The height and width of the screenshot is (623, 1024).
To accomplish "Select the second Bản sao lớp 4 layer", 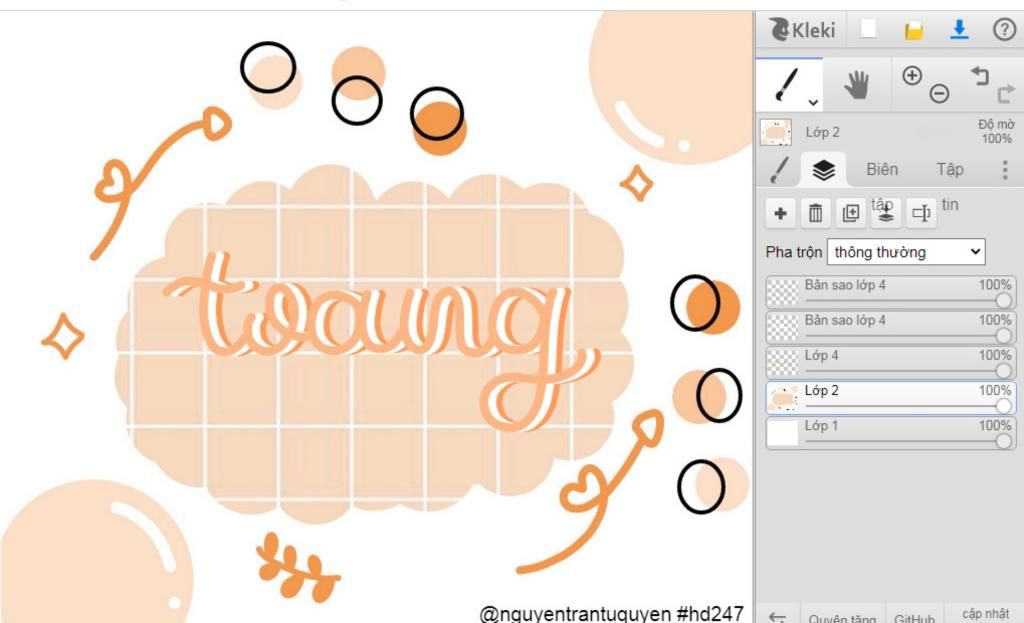I will point(891,327).
